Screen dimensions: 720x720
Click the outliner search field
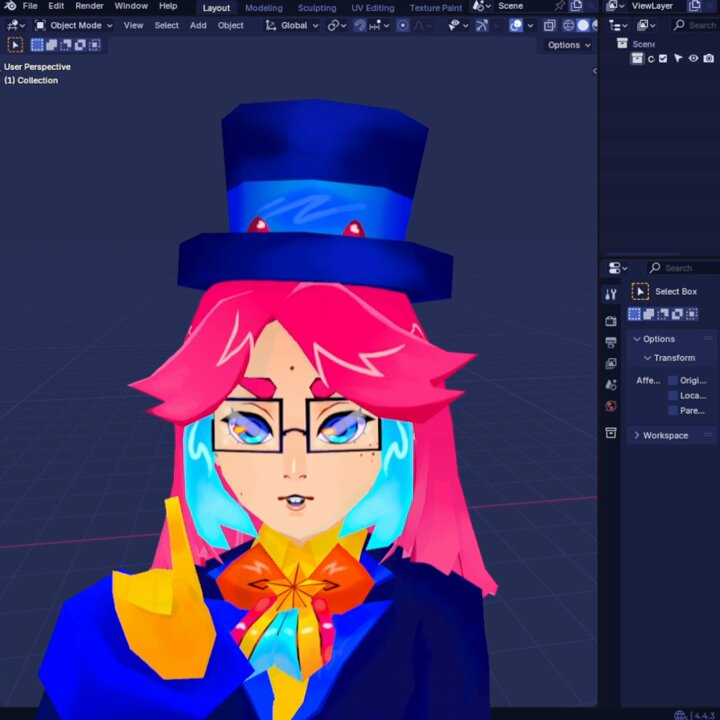(695, 25)
